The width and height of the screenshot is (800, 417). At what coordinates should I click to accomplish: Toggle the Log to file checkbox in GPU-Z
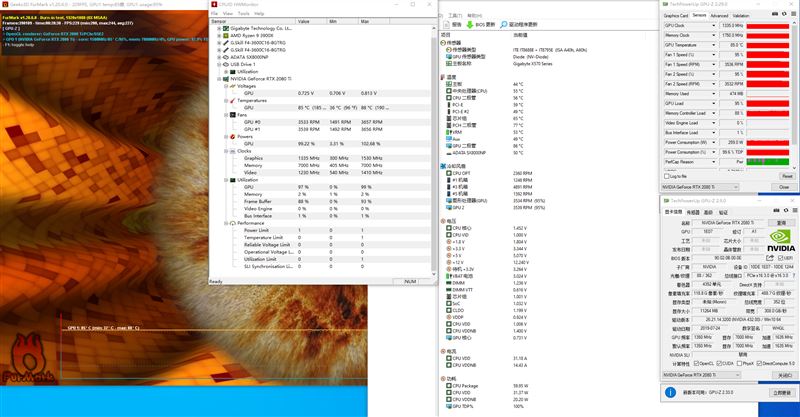tap(666, 176)
